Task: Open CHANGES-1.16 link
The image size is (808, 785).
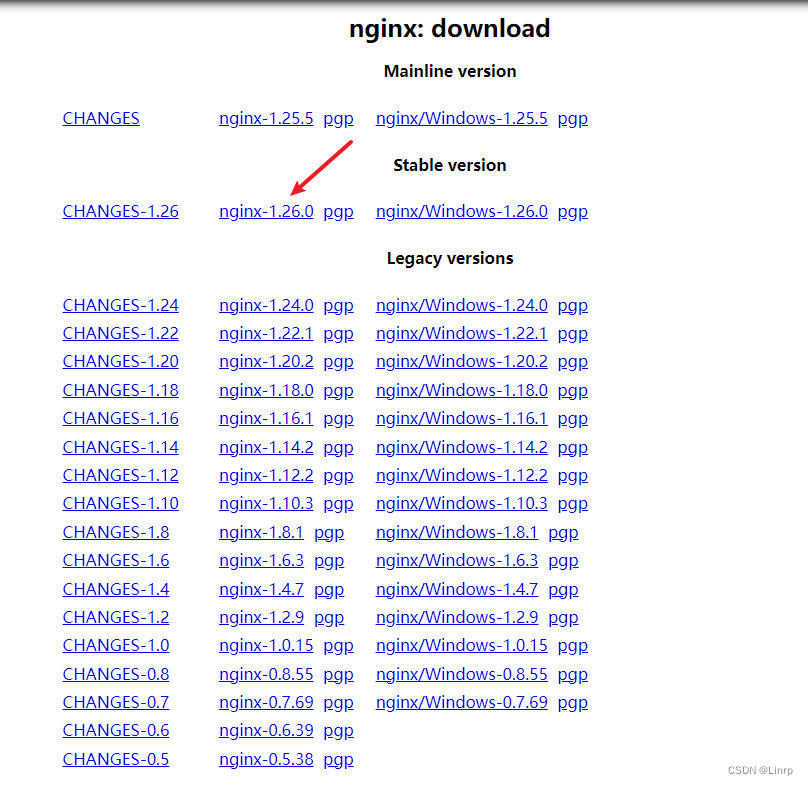Action: coord(121,418)
